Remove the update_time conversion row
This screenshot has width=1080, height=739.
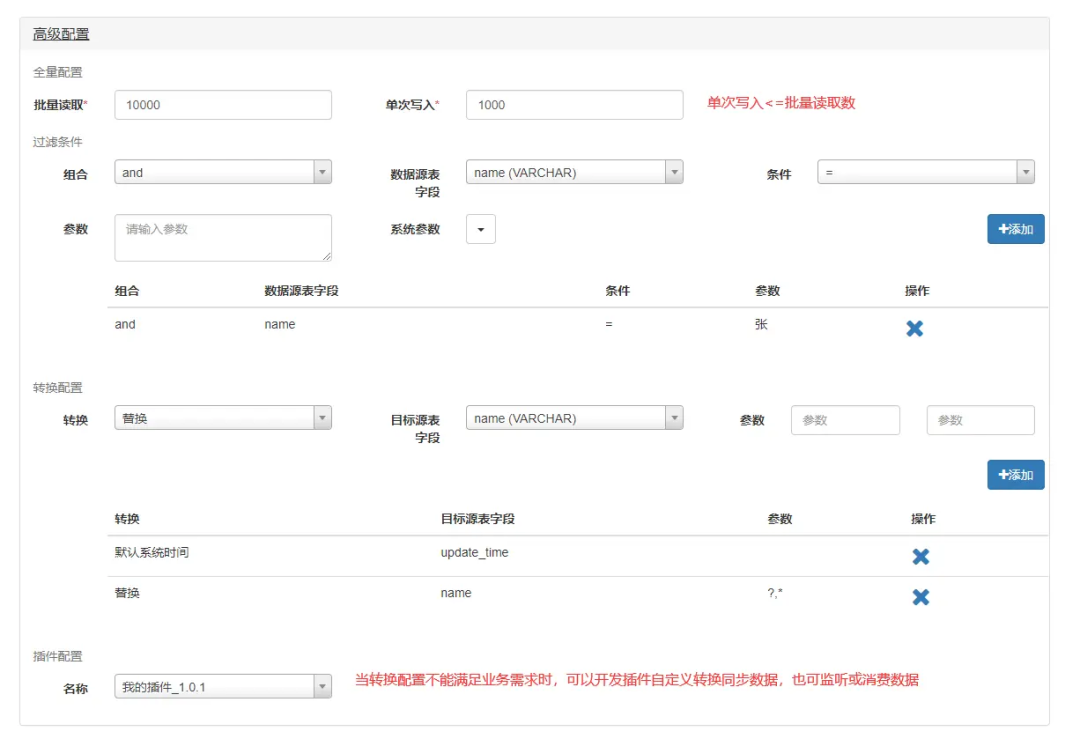pos(920,556)
